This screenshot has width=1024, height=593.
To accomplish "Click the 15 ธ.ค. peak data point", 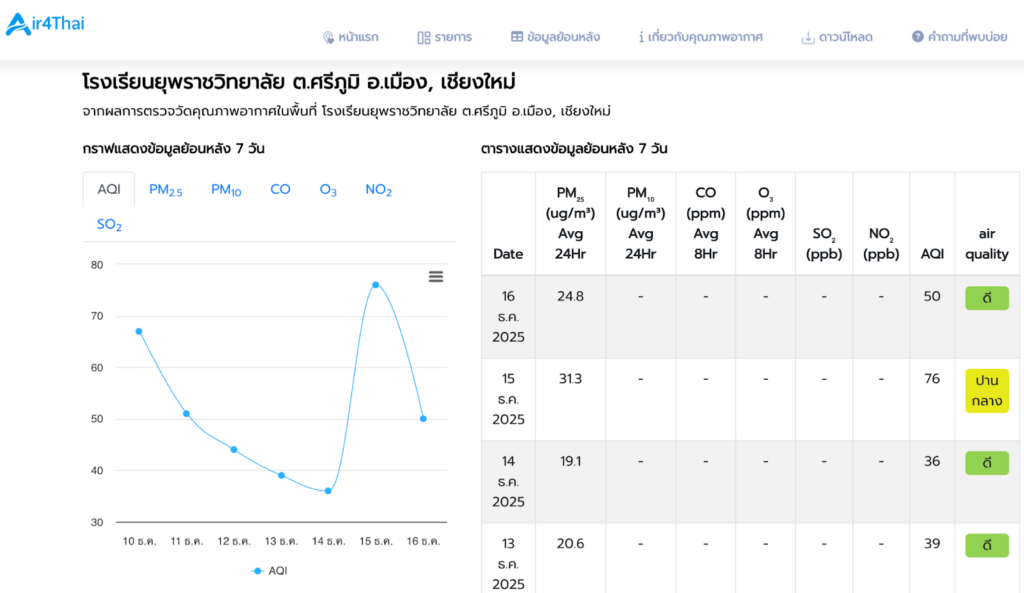I will 376,285.
